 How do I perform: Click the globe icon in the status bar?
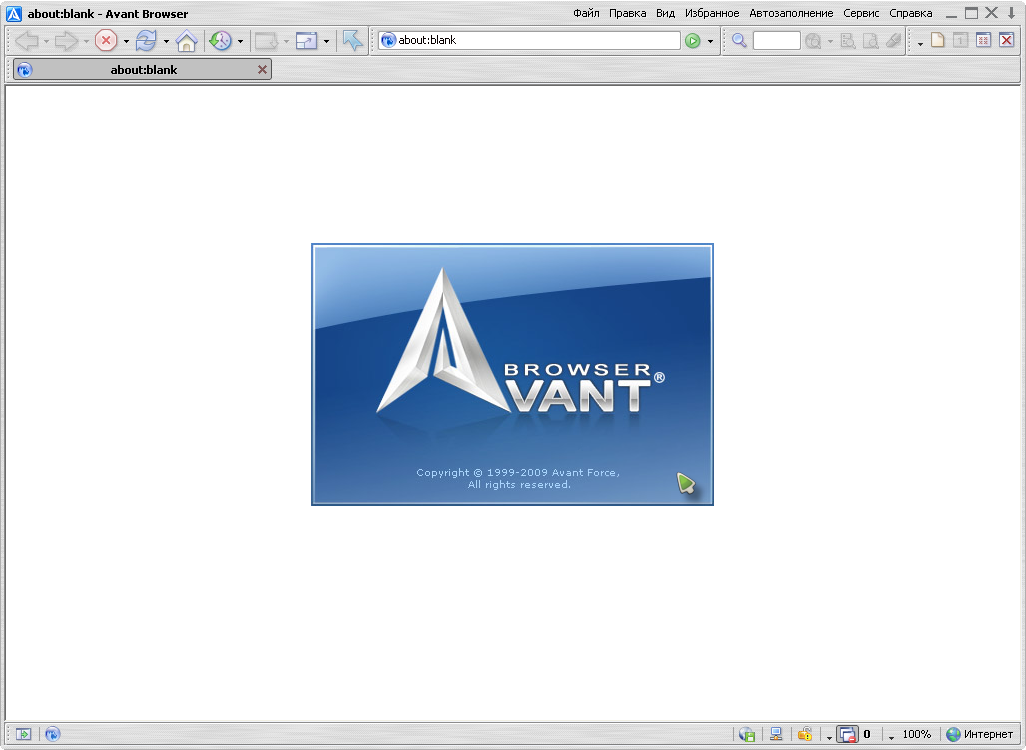pos(53,734)
